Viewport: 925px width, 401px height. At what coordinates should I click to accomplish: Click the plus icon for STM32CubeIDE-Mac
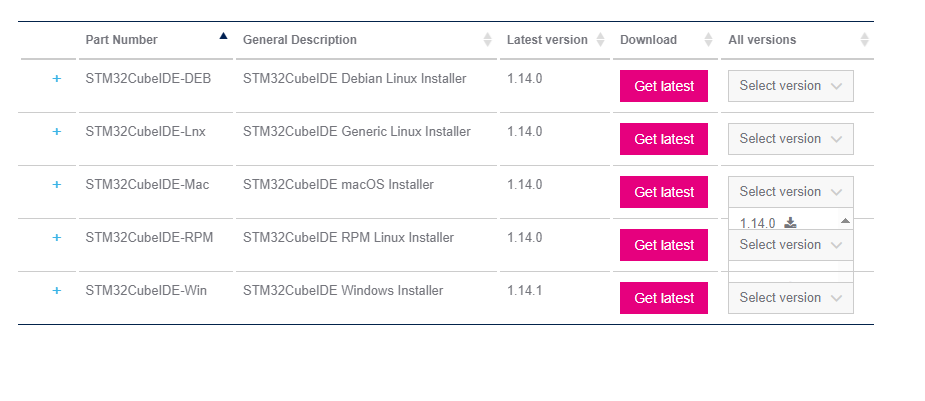point(56,184)
